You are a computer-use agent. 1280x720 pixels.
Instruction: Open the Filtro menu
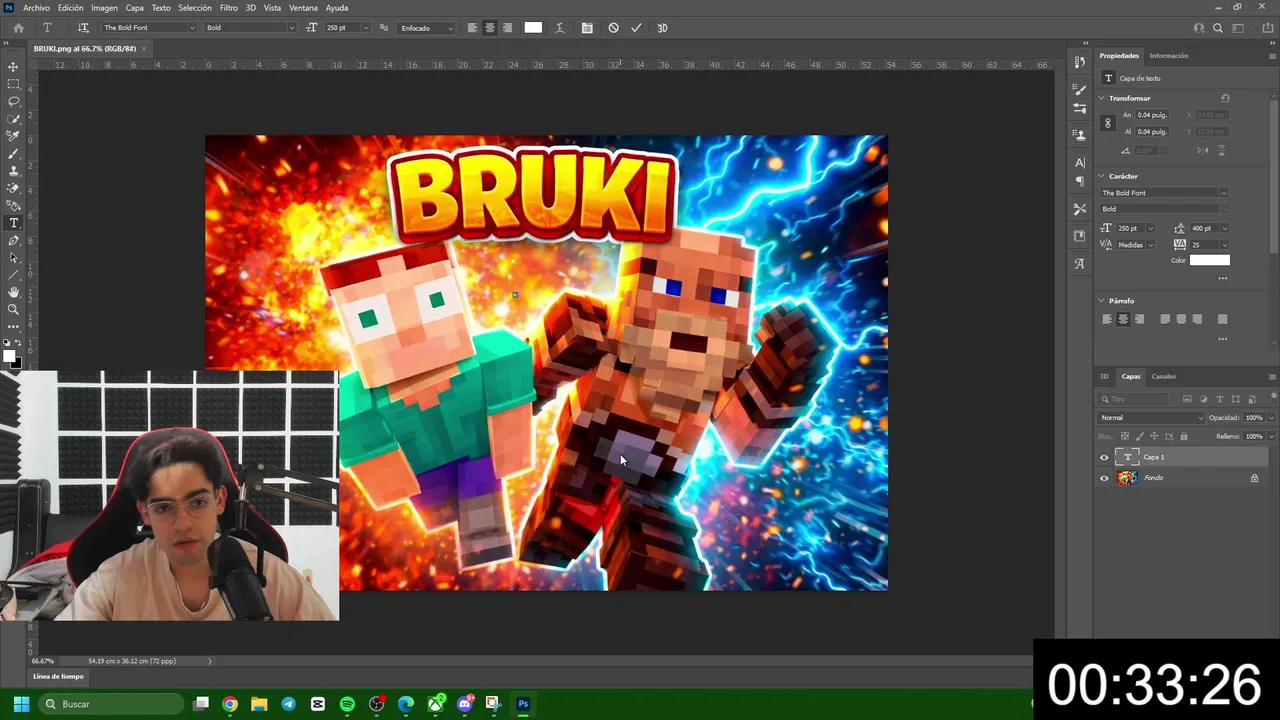pyautogui.click(x=229, y=8)
